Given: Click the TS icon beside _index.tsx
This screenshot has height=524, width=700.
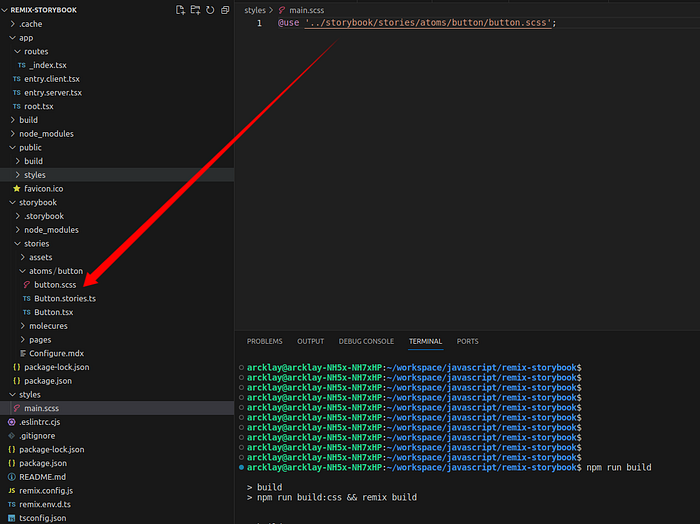Looking at the screenshot, I should tap(21, 65).
